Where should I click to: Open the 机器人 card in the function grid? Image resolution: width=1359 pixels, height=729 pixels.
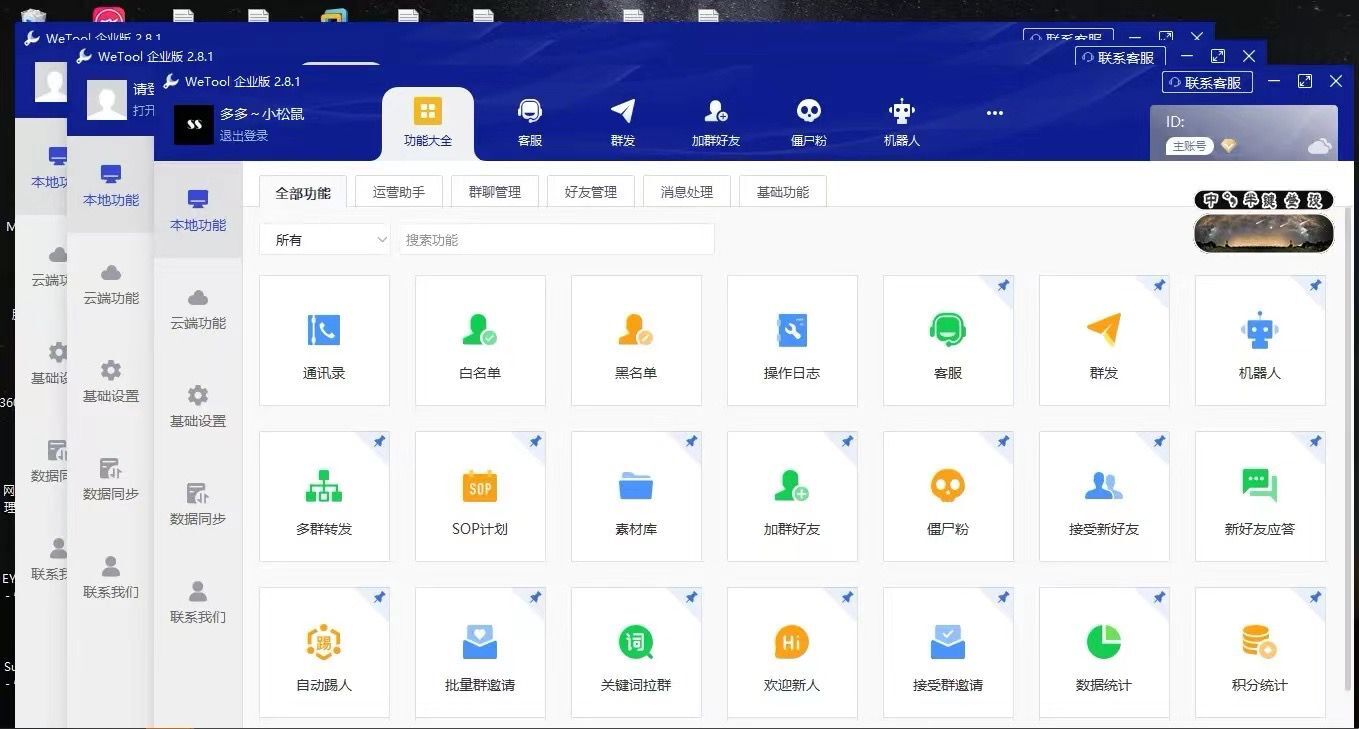click(1260, 340)
